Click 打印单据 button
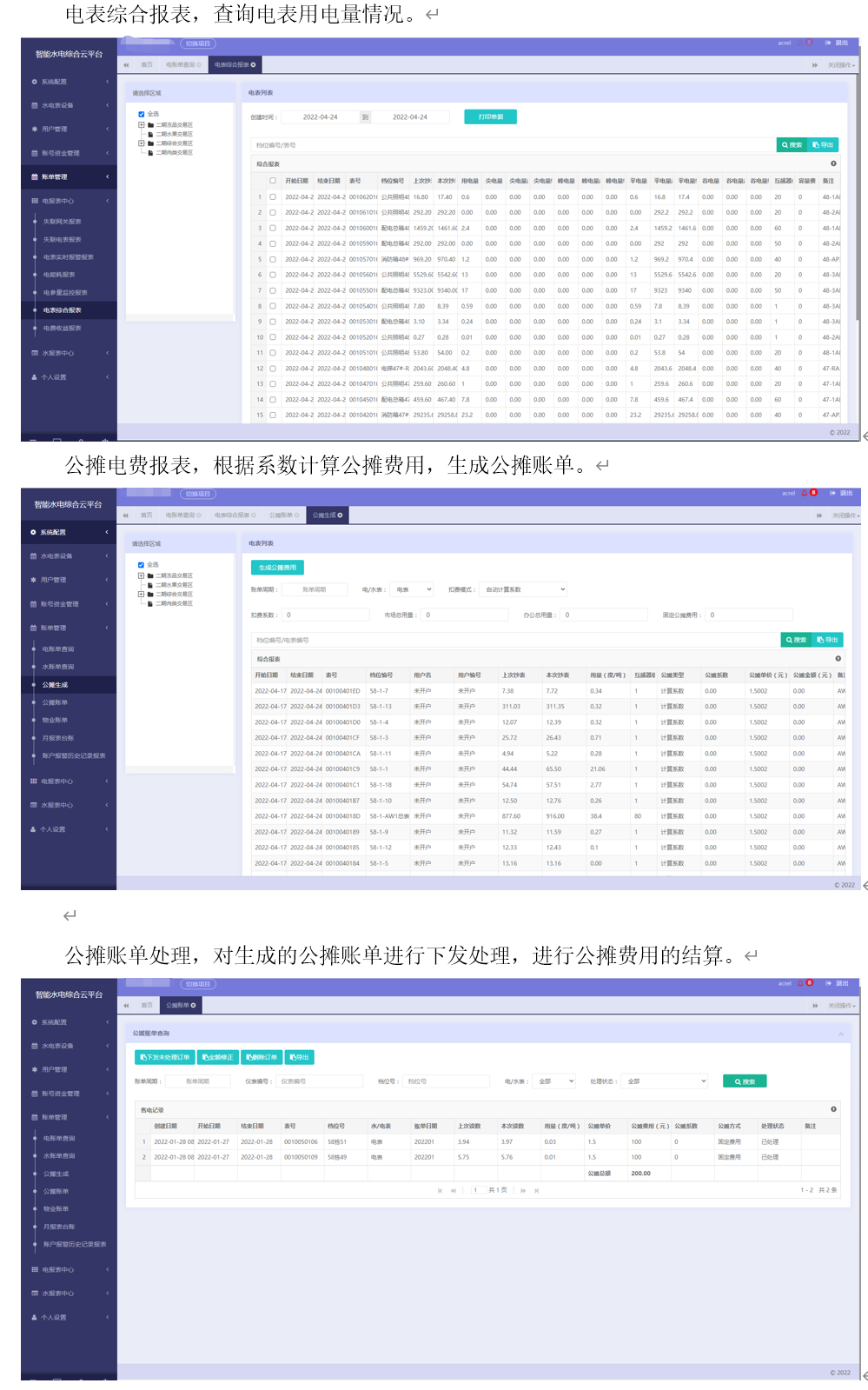Screen dimensions: 868x1390 [x=491, y=116]
